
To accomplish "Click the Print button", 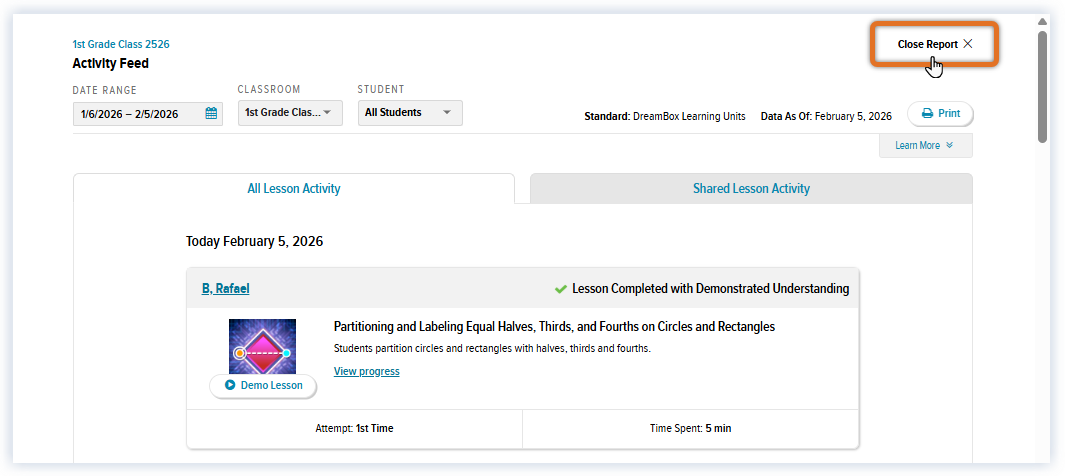I will click(x=940, y=113).
